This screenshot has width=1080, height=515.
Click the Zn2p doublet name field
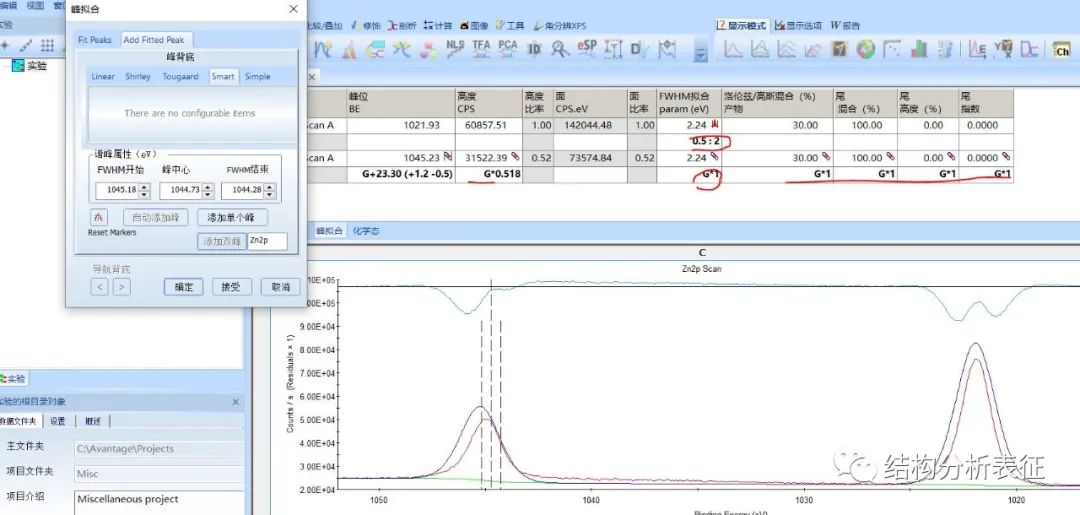[267, 242]
